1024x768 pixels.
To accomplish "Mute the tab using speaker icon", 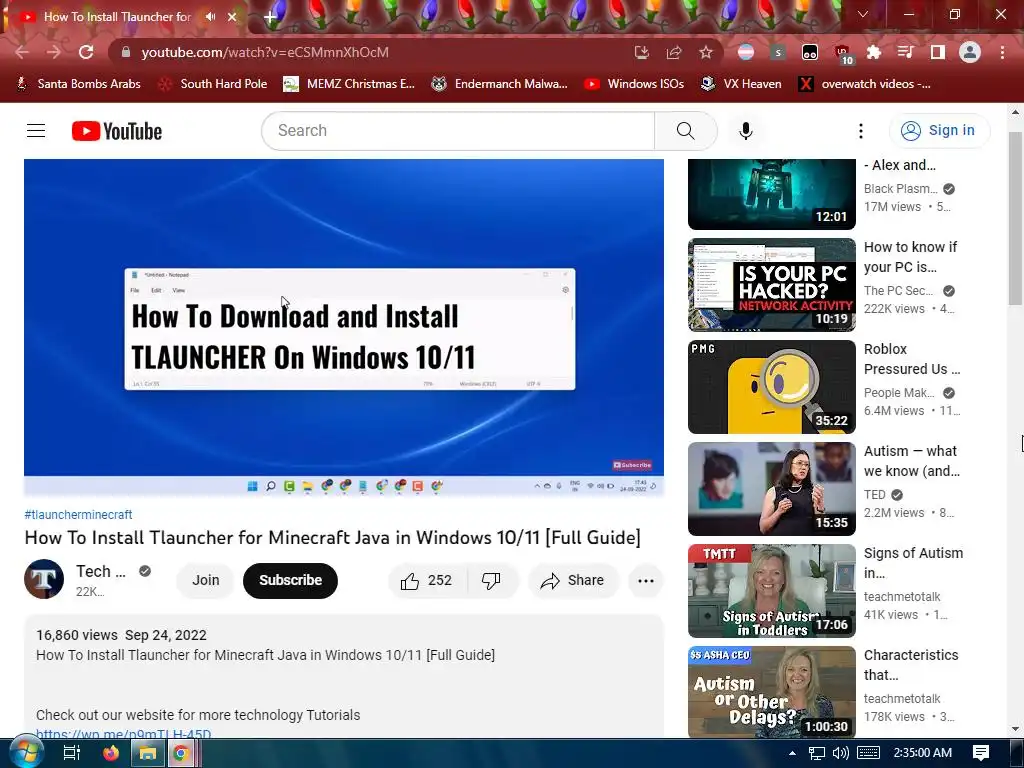I will tap(210, 16).
